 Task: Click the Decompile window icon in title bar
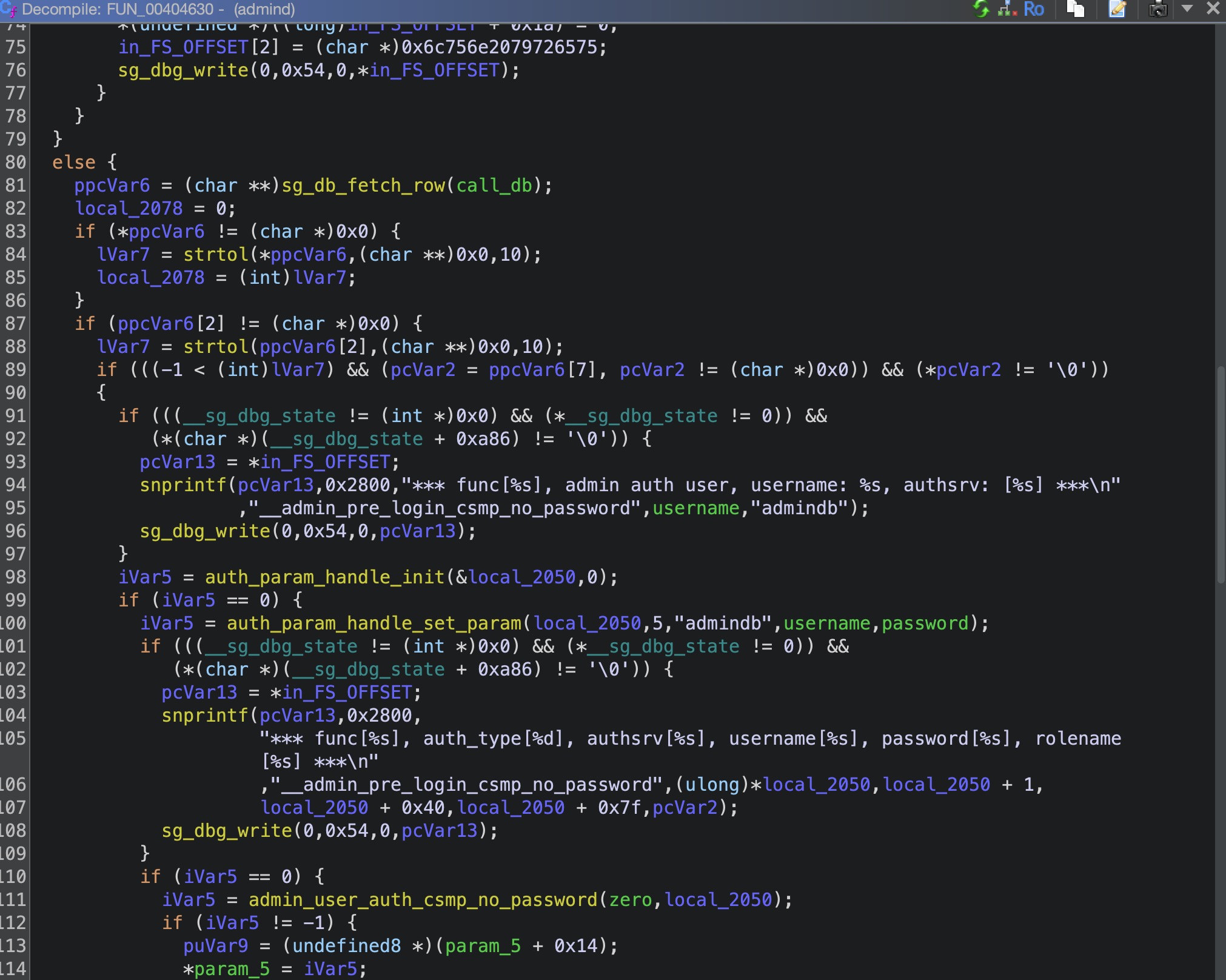coord(8,8)
